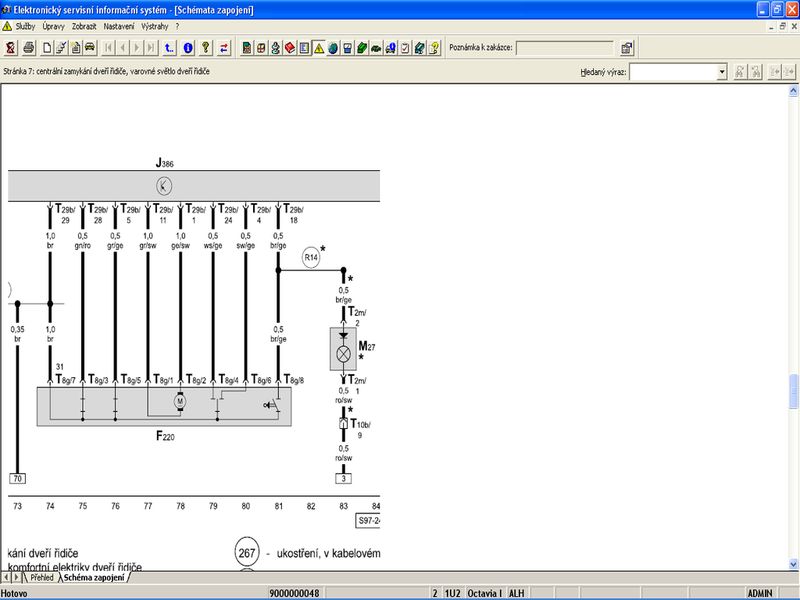Click the car icon in the toolbar
Image resolution: width=800 pixels, height=600 pixels.
pyautogui.click(x=91, y=47)
